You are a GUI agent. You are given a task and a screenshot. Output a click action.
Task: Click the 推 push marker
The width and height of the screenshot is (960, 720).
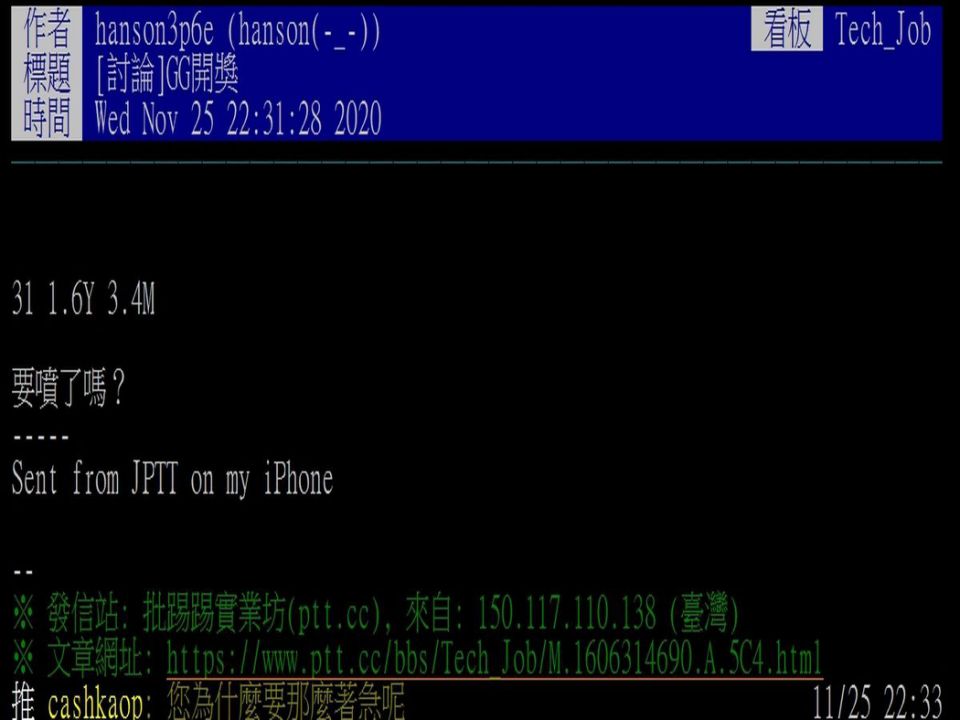click(23, 702)
